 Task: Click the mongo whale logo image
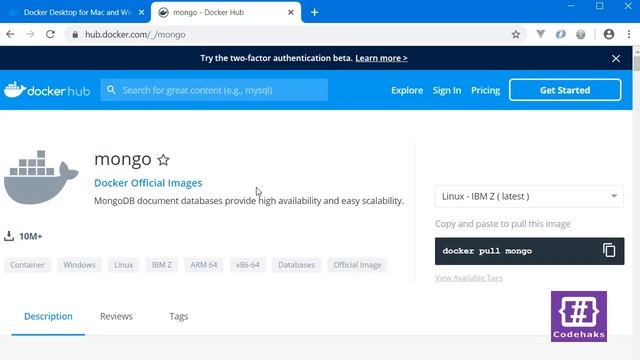(x=41, y=177)
